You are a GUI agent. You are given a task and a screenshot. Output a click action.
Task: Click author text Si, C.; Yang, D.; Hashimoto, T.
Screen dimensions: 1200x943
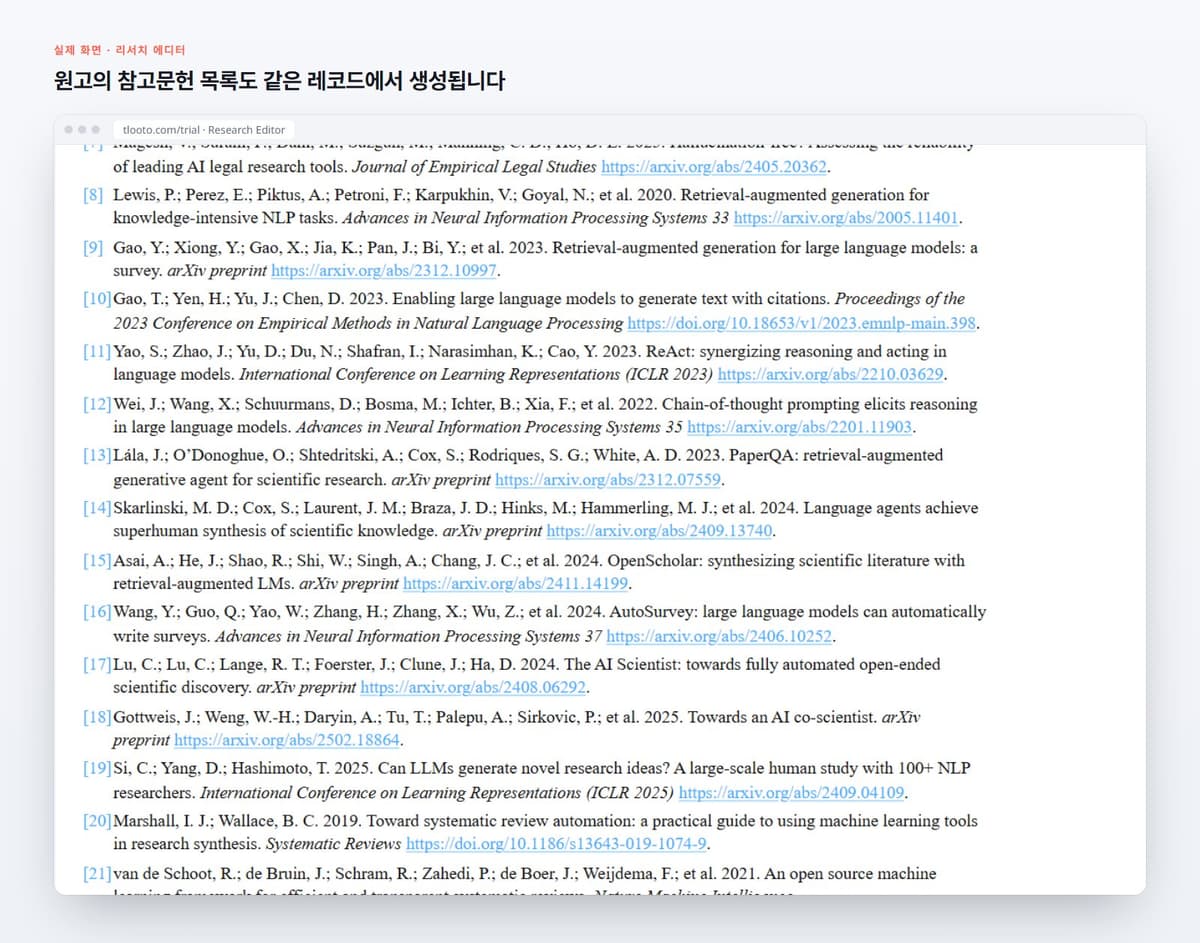click(218, 769)
